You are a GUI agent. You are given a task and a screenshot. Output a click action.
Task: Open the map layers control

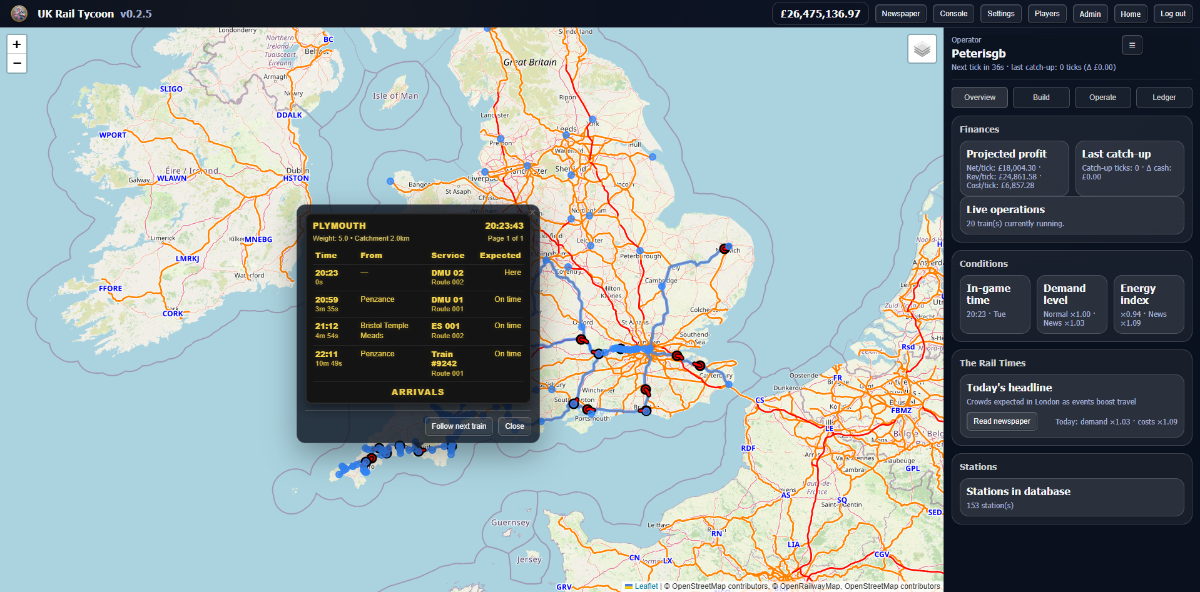(x=922, y=49)
